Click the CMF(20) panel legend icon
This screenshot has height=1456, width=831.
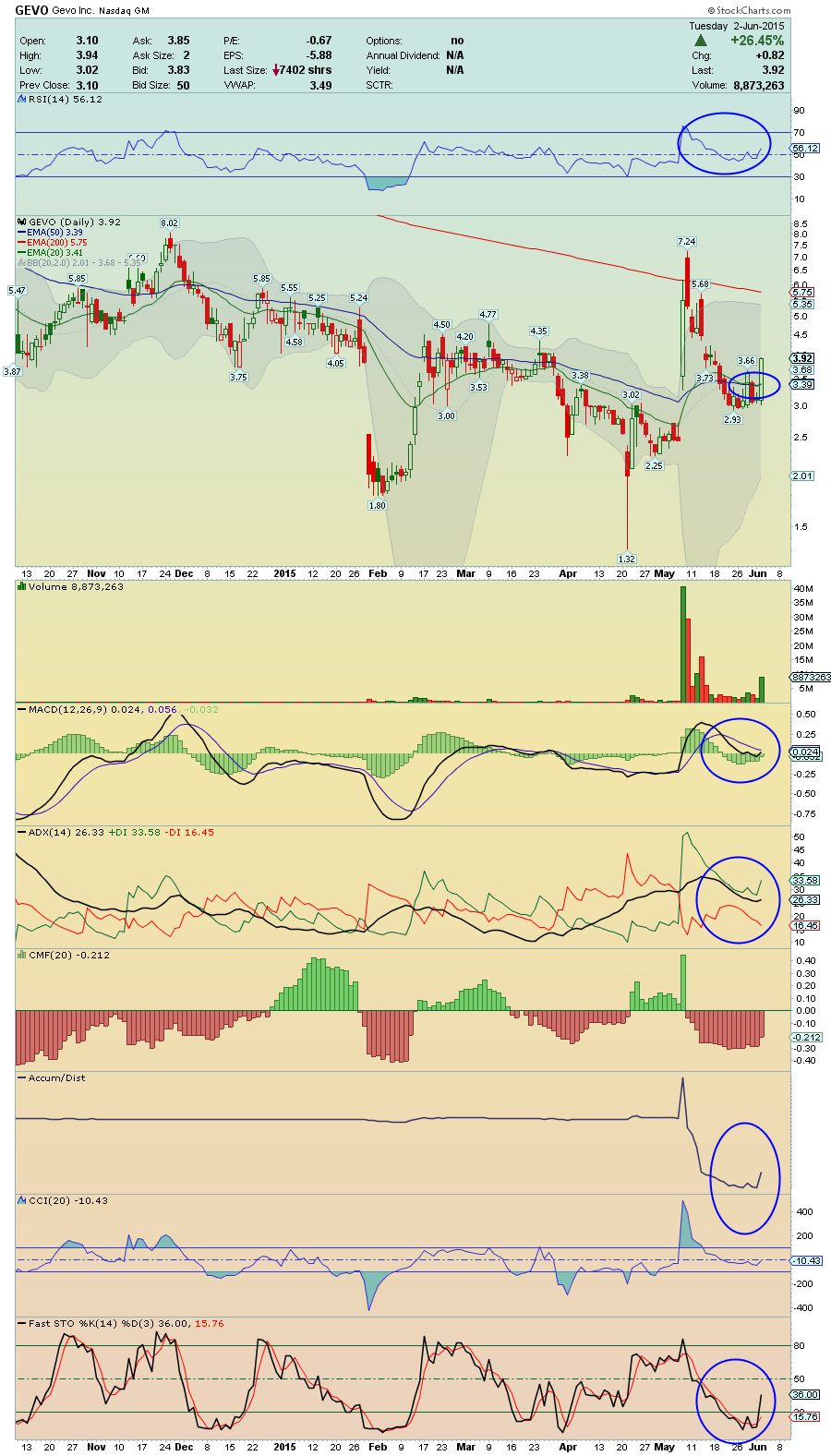click(22, 955)
